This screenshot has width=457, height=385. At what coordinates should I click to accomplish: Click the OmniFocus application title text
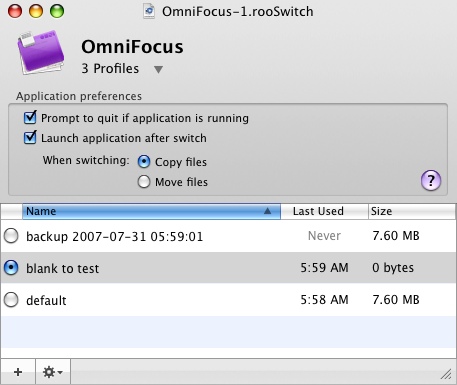pos(132,47)
